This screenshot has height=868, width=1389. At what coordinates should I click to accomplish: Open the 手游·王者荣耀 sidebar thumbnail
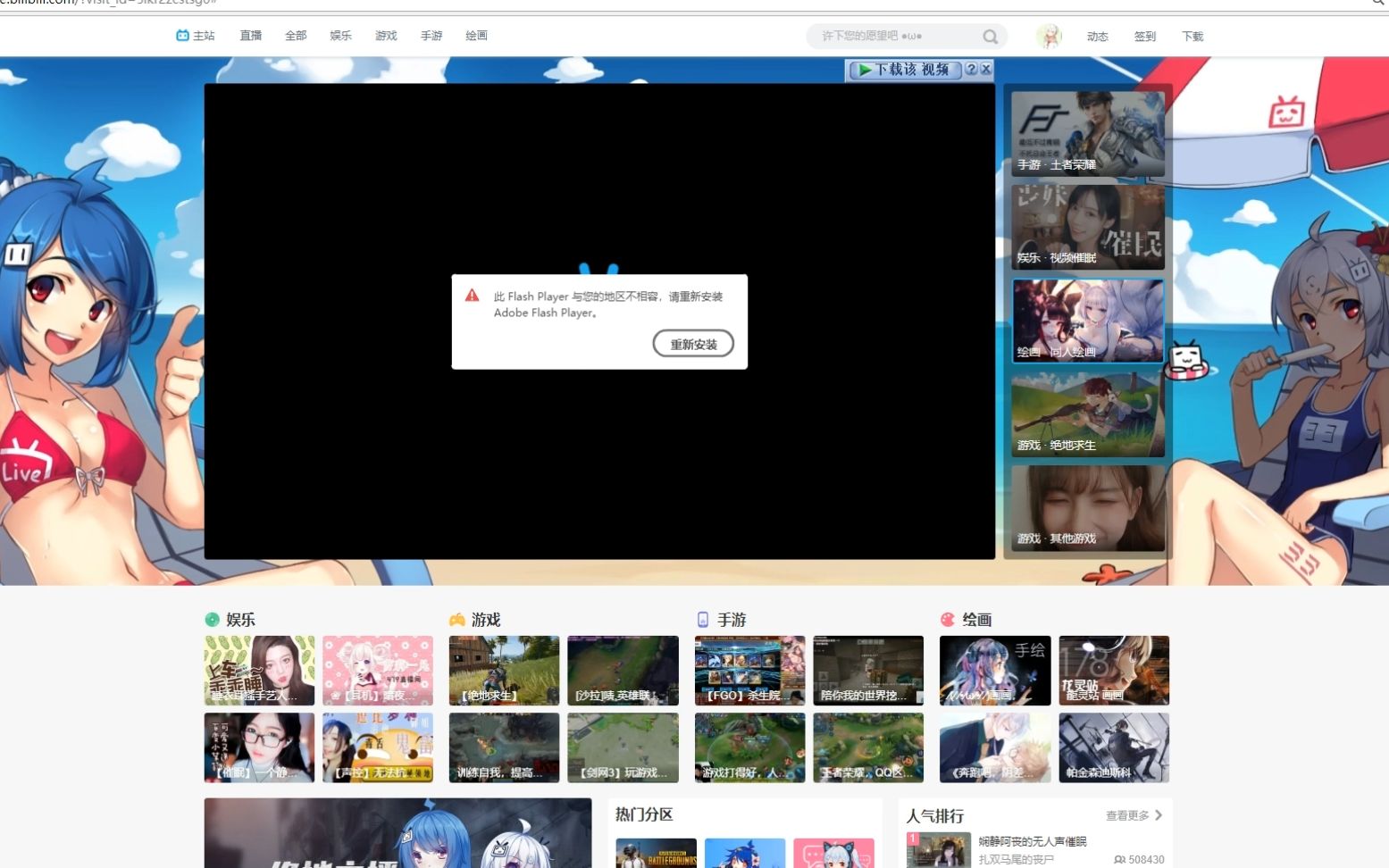[x=1088, y=133]
